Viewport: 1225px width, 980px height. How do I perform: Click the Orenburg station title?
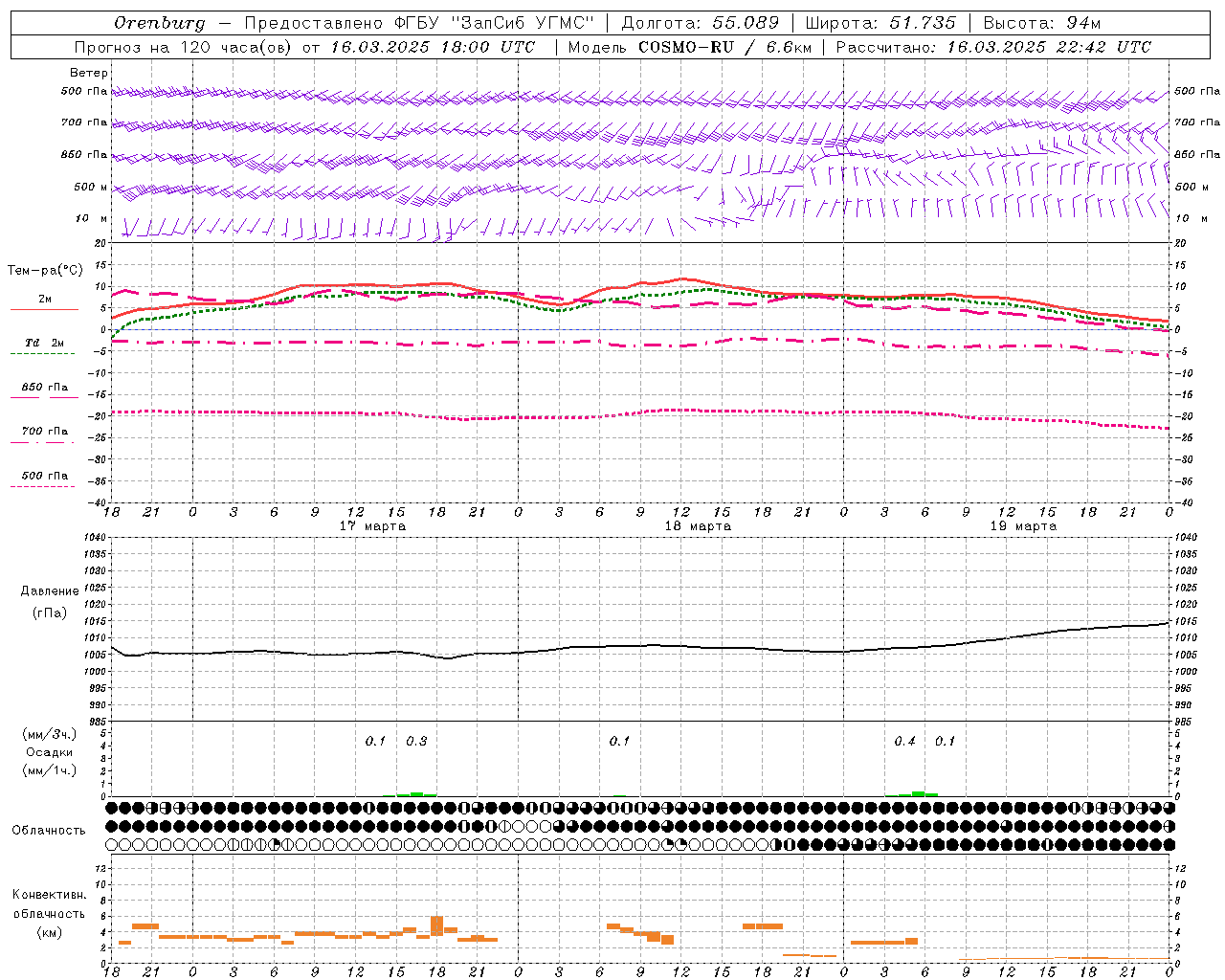click(160, 23)
